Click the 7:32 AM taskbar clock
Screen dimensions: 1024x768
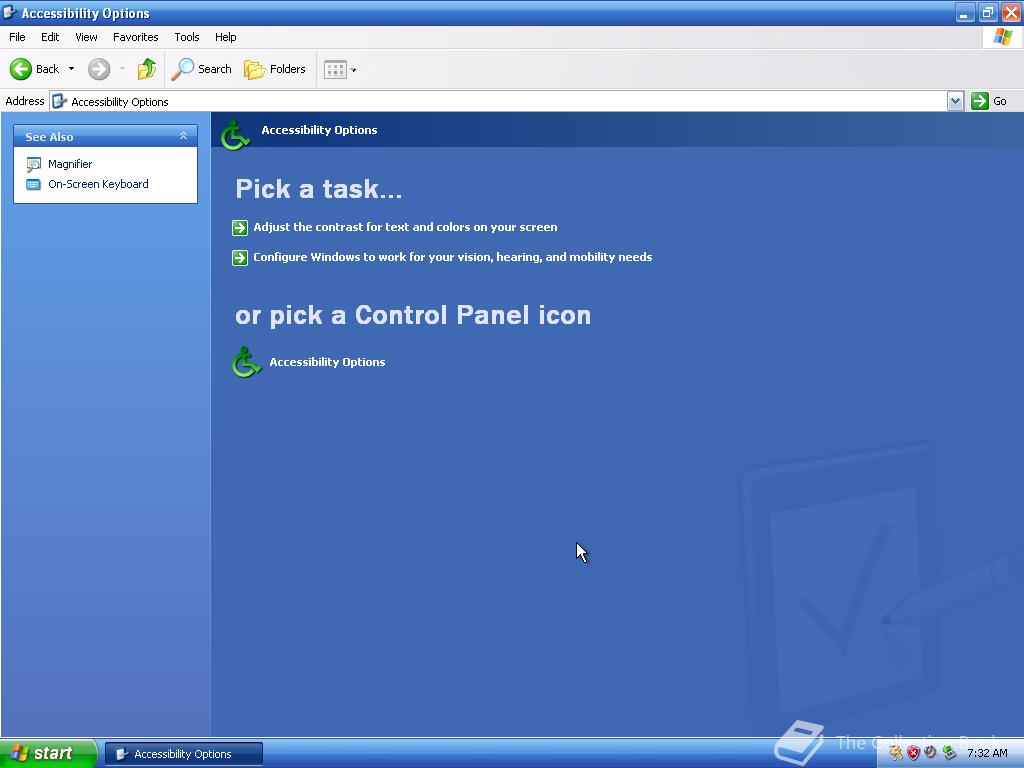click(987, 753)
